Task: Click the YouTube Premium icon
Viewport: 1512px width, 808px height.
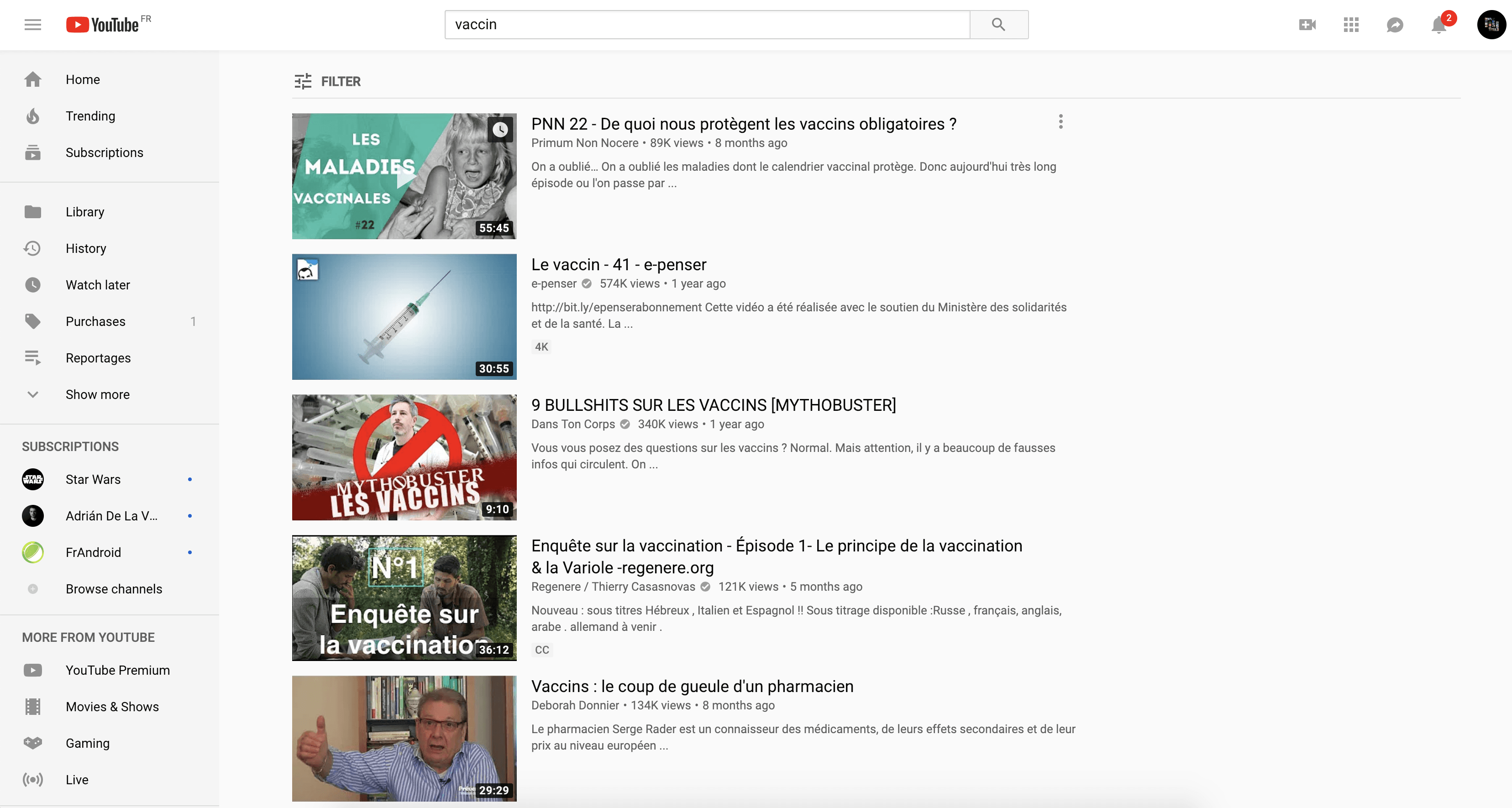Action: point(33,670)
